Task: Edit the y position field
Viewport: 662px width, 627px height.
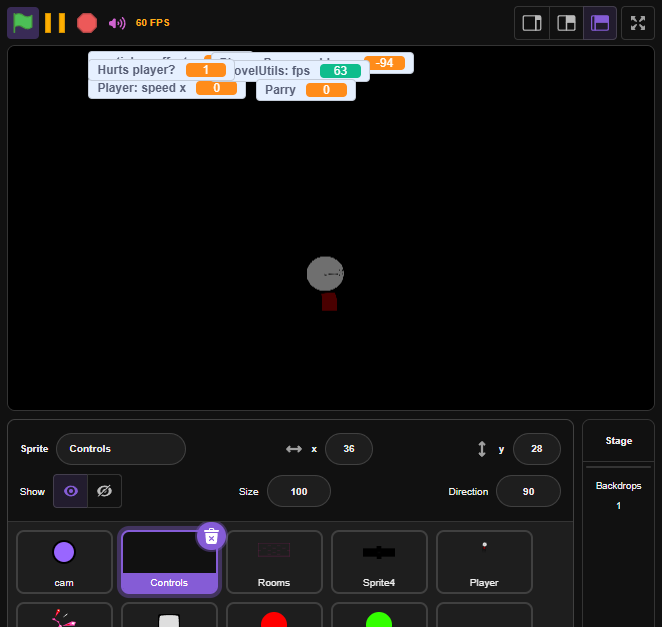Action: point(537,449)
